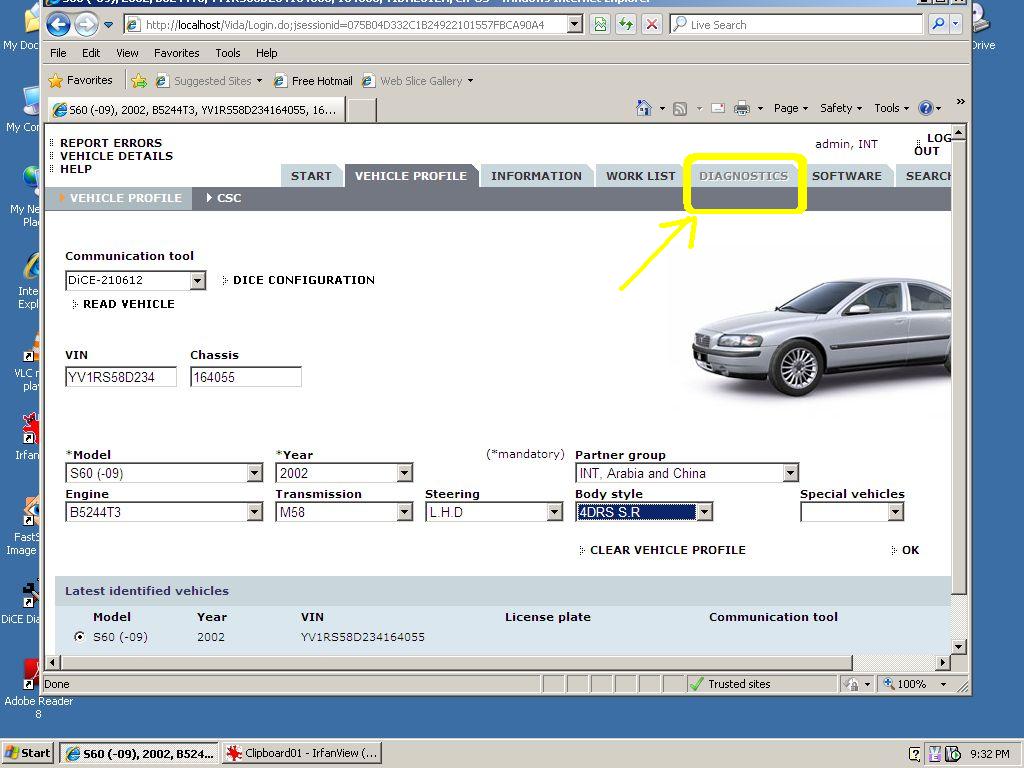Expand the Partner group dropdown
1024x768 pixels.
click(x=790, y=473)
